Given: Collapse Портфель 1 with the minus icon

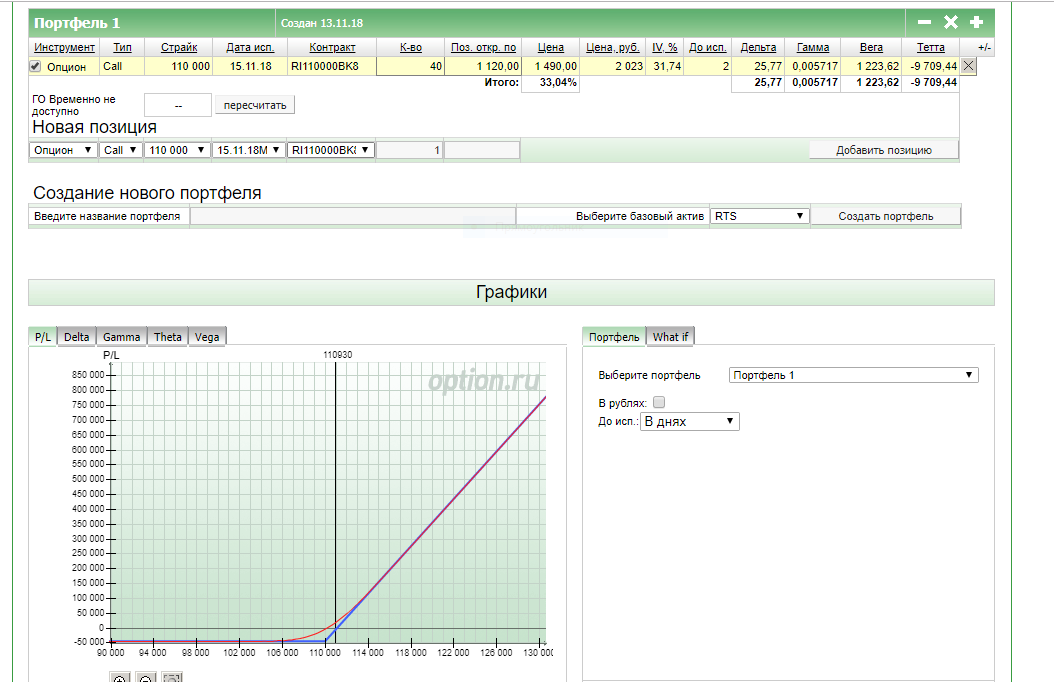Looking at the screenshot, I should coord(924,22).
